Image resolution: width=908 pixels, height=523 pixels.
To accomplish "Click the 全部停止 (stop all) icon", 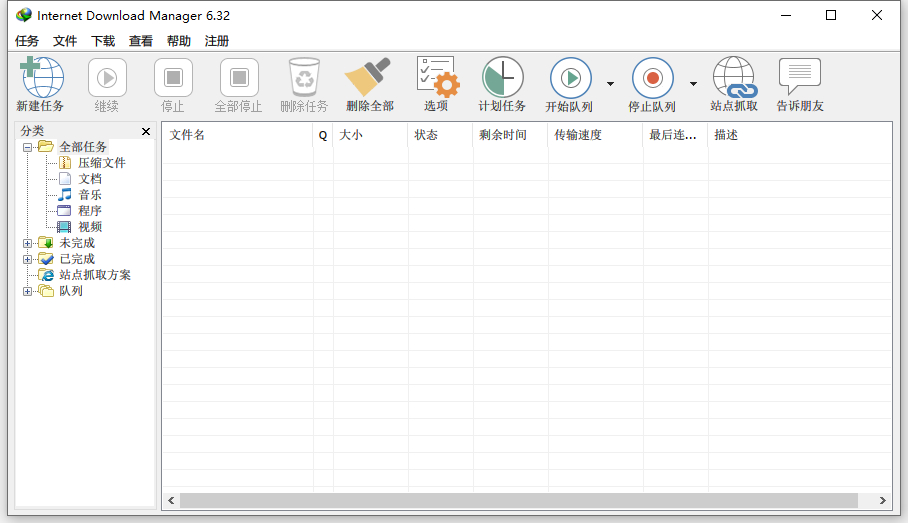I will point(239,77).
